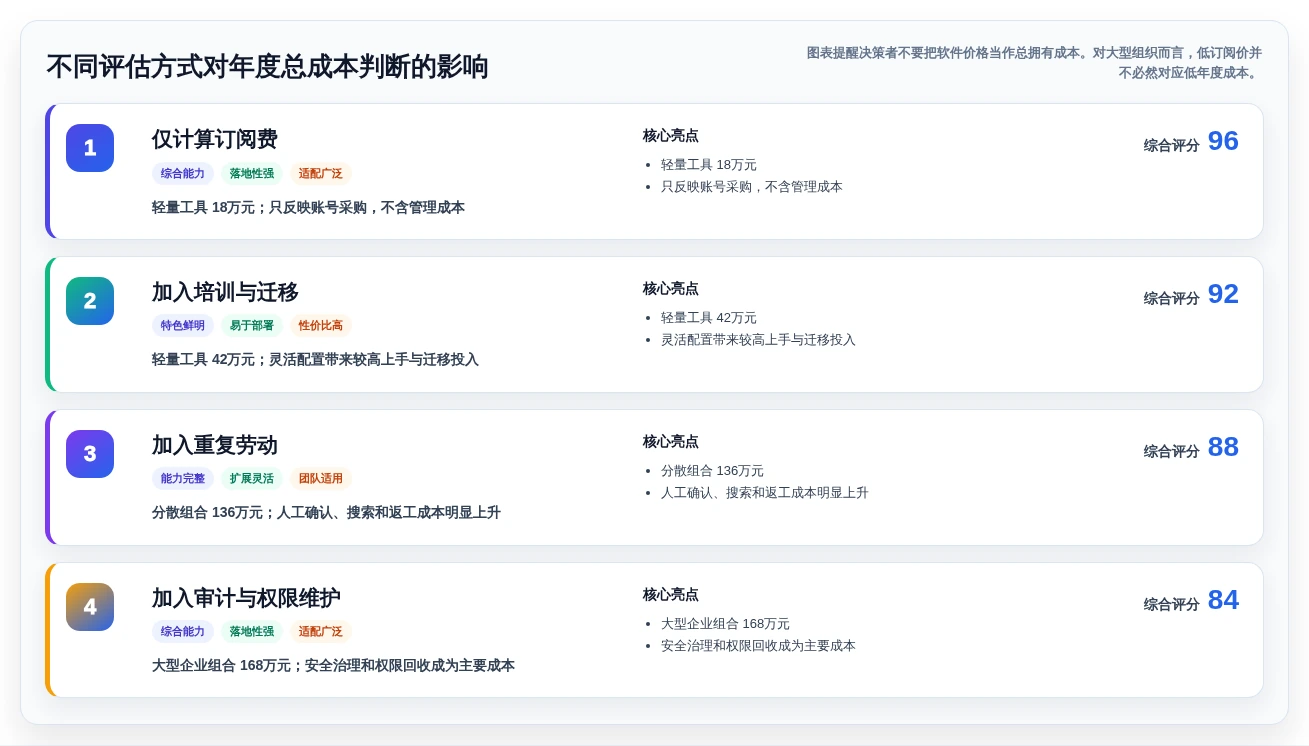Select 适配广泛 tag under 加入审计与权限维护

tap(321, 632)
